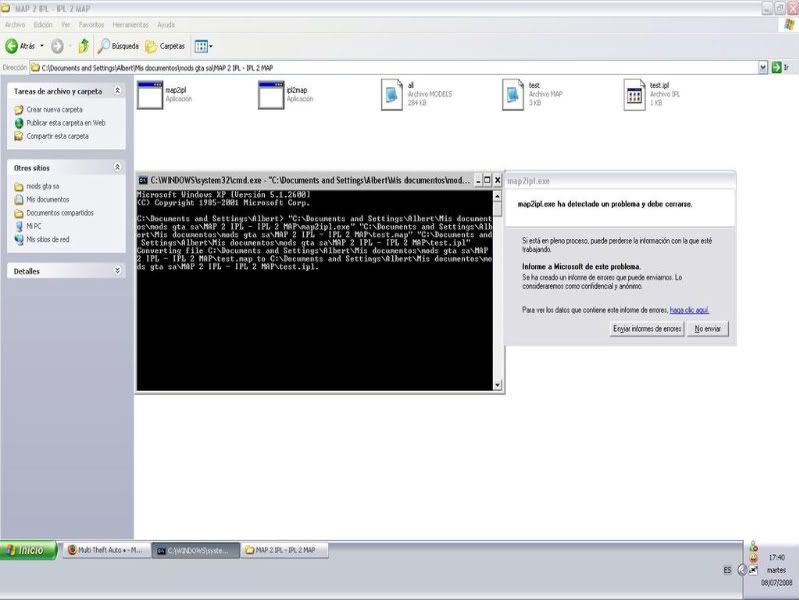Click the Inicio start button
Viewport: 799px width, 600px height.
tap(28, 550)
